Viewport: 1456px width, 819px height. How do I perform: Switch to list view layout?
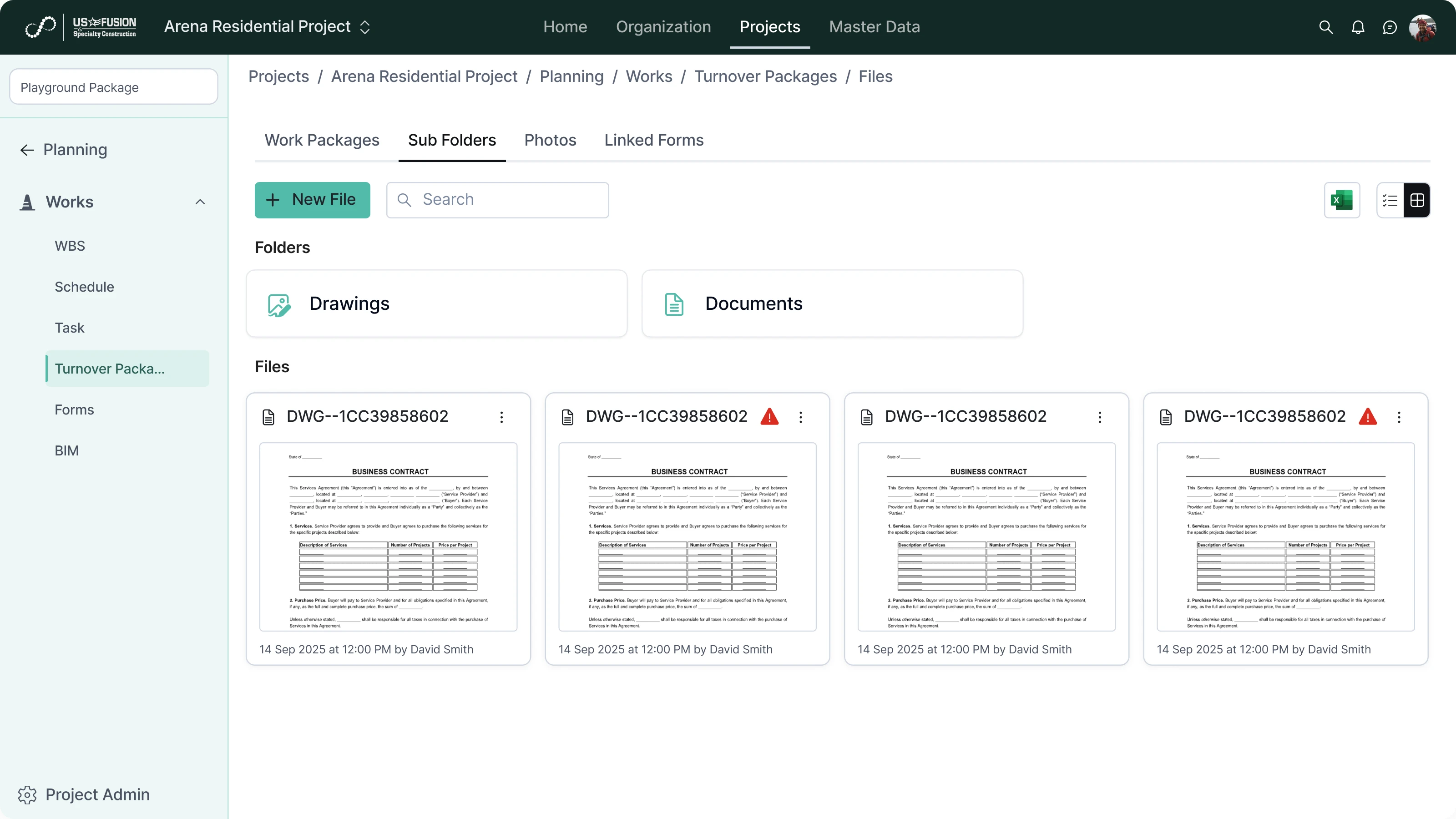tap(1390, 200)
